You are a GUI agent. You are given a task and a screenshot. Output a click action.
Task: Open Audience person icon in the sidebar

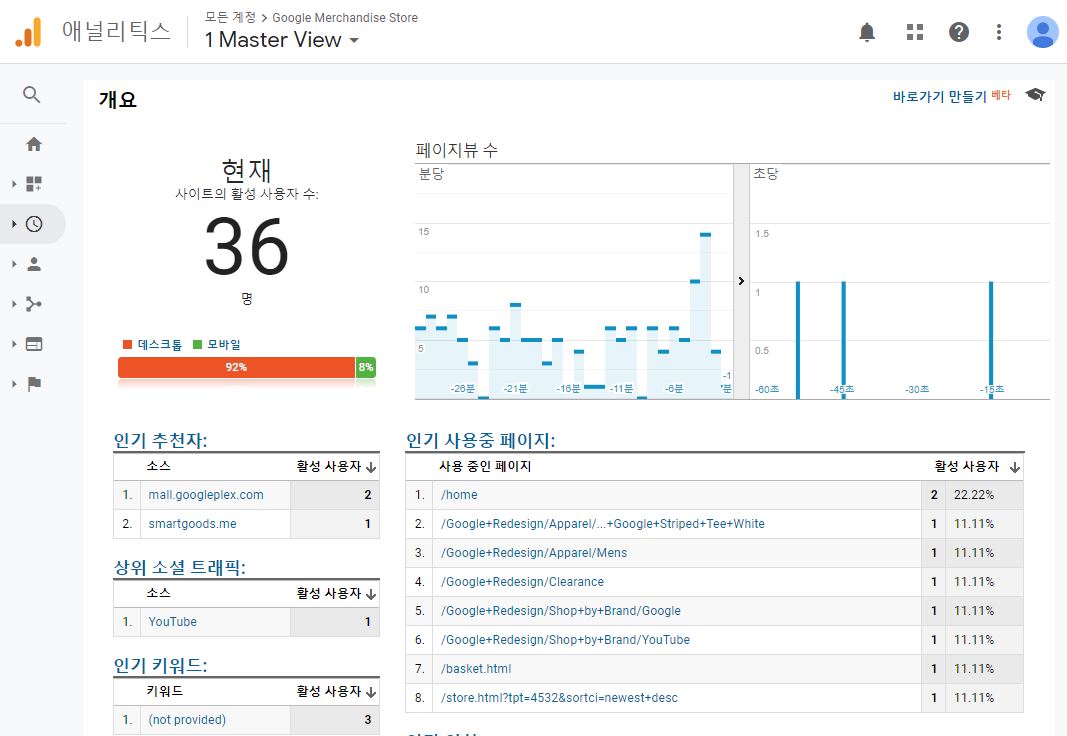pos(33,264)
